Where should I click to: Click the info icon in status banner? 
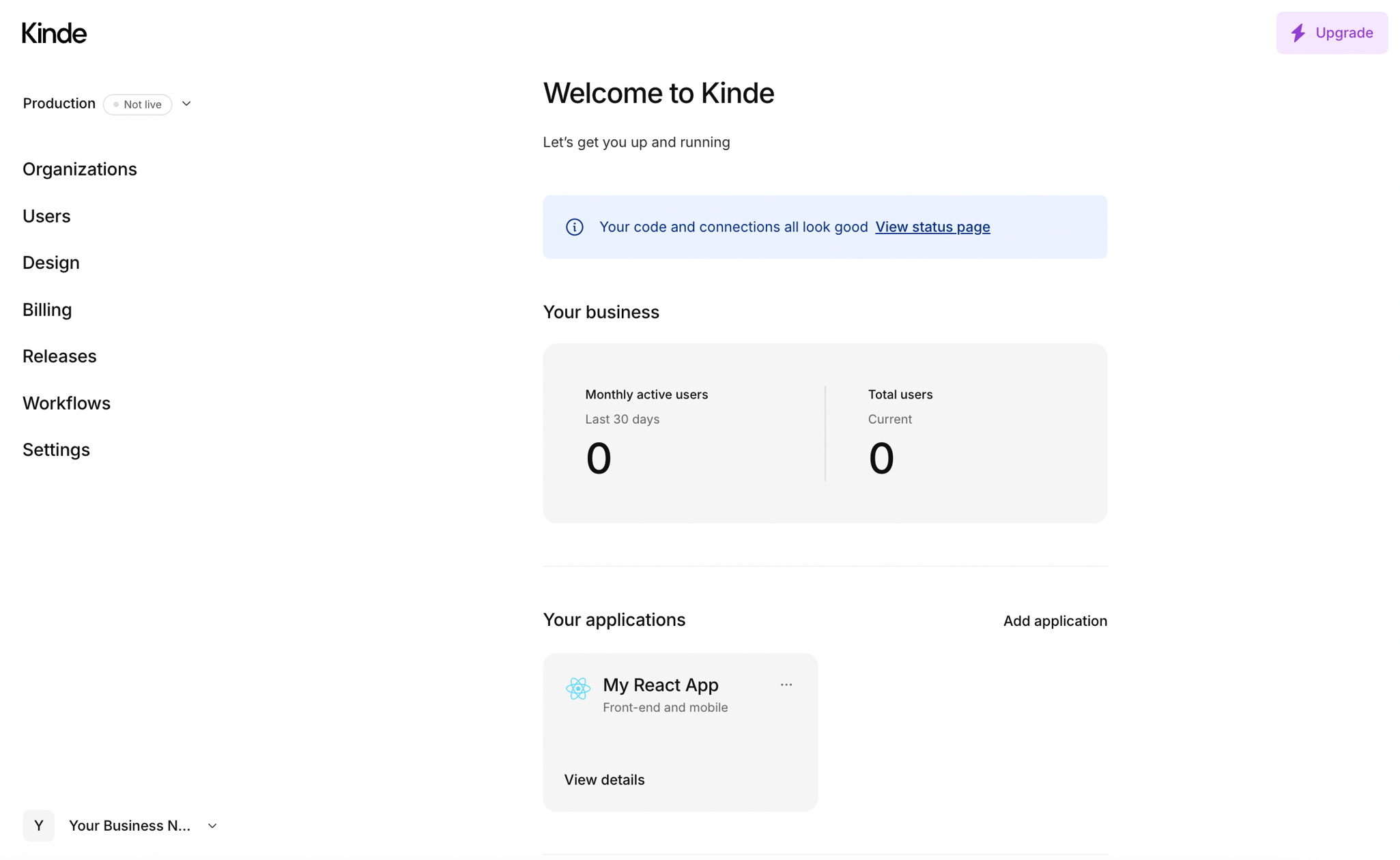pos(574,227)
